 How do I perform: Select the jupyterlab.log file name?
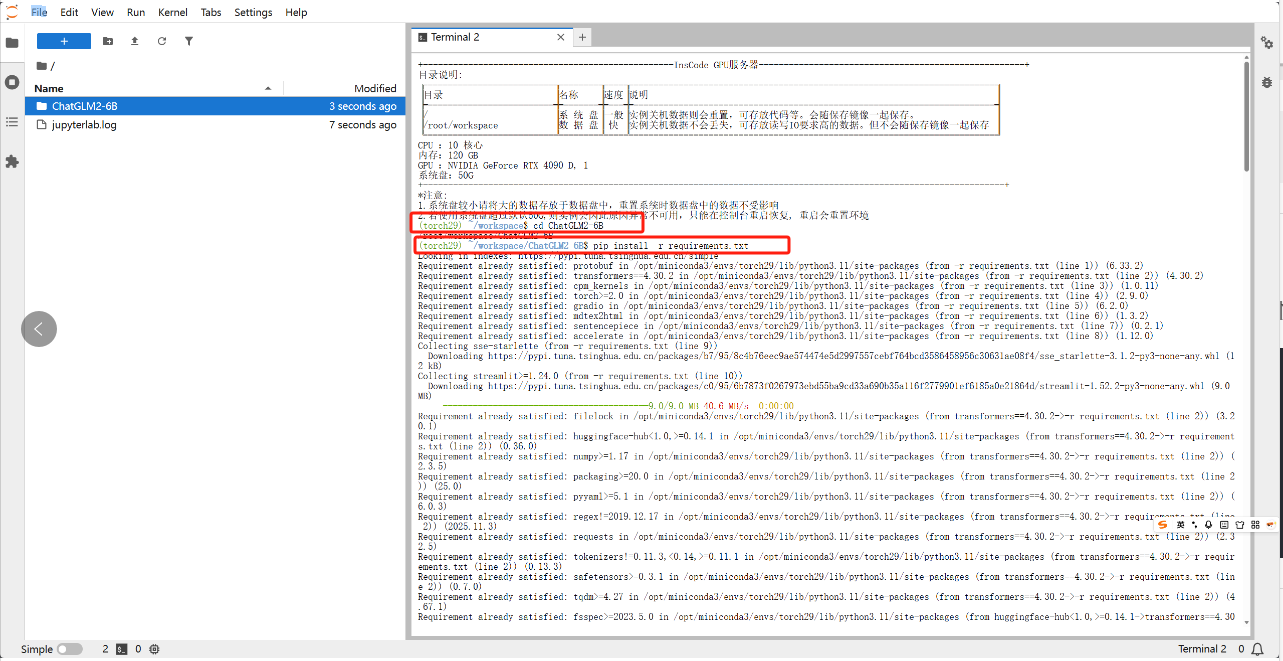pyautogui.click(x=84, y=125)
